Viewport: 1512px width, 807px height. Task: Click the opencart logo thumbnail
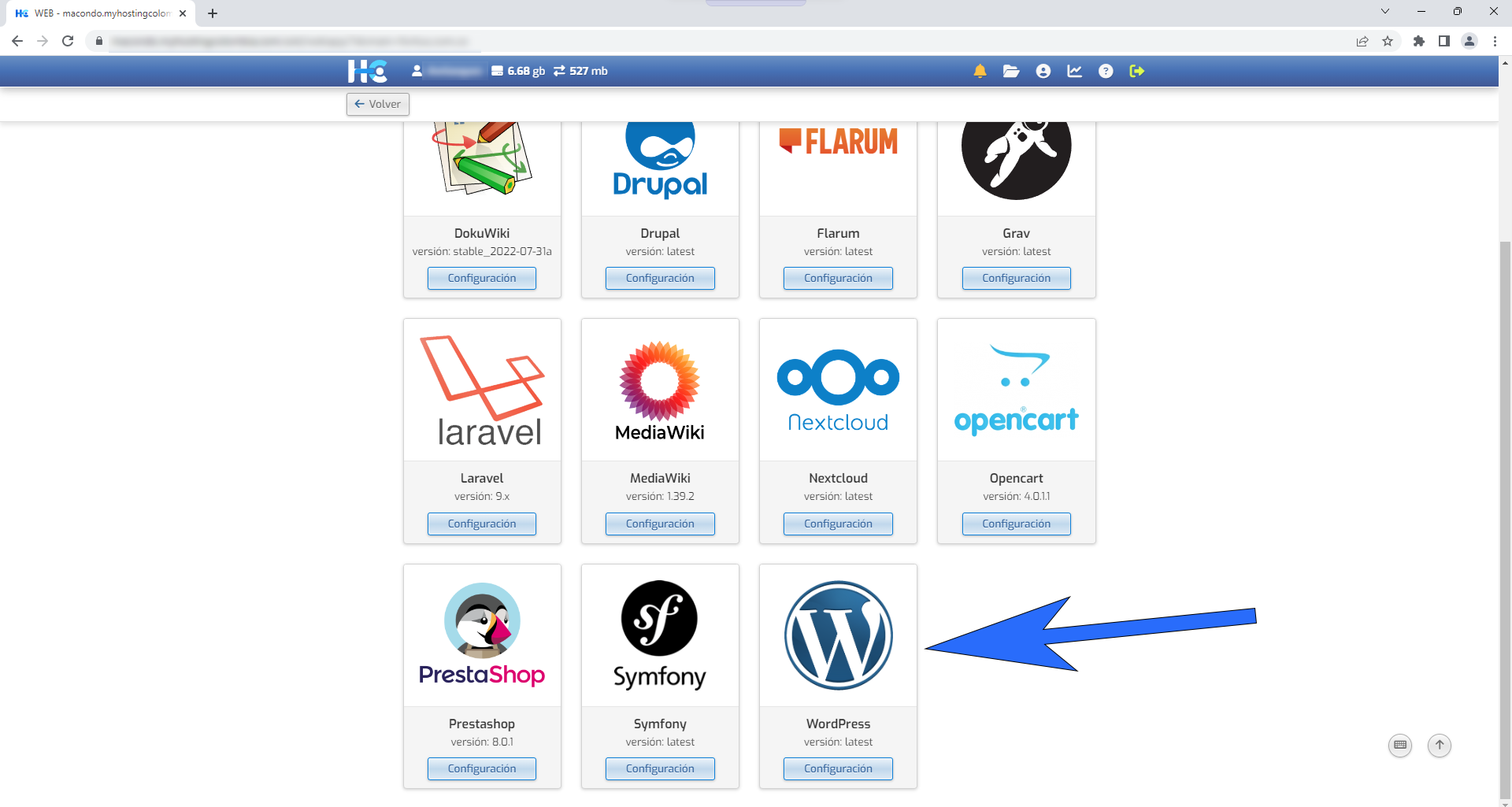(x=1016, y=391)
